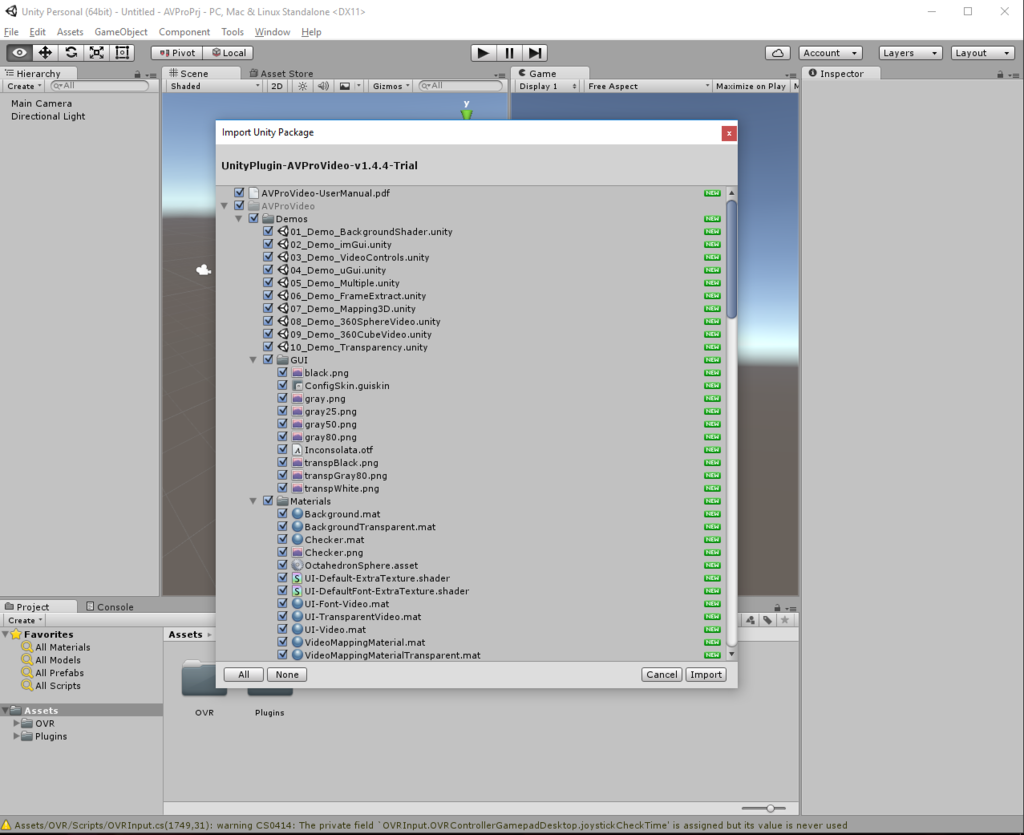Click search by label tag icon

click(x=767, y=620)
